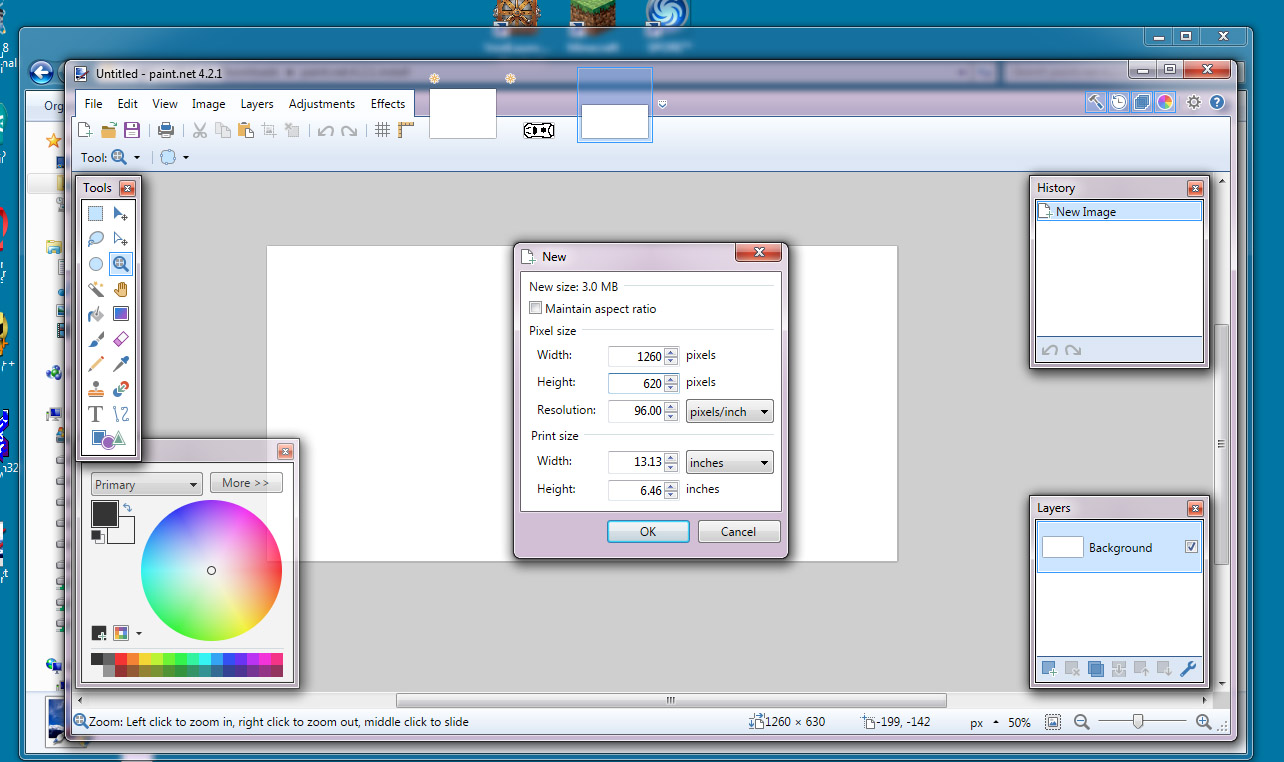Open the Edit menu
Screen dimensions: 1284x762
click(127, 103)
